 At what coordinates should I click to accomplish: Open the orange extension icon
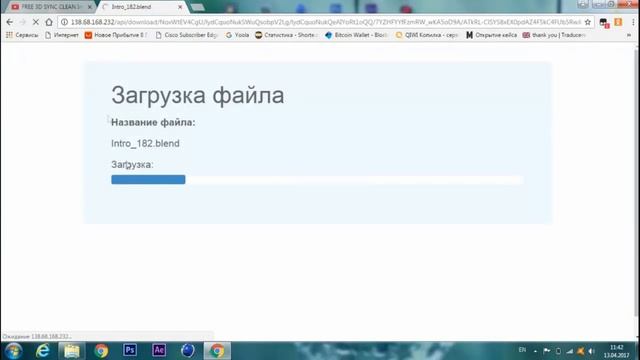tap(618, 22)
